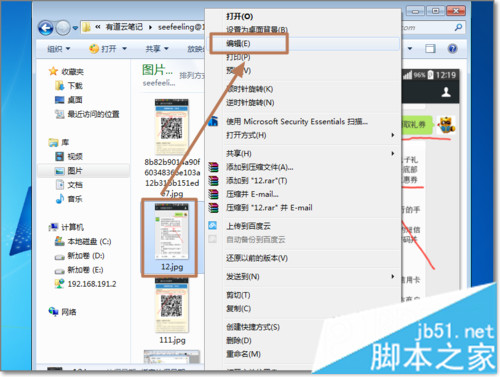This screenshot has width=500, height=377.
Task: Choose 添加到压缩文件(A)... menu entry
Action: point(260,167)
